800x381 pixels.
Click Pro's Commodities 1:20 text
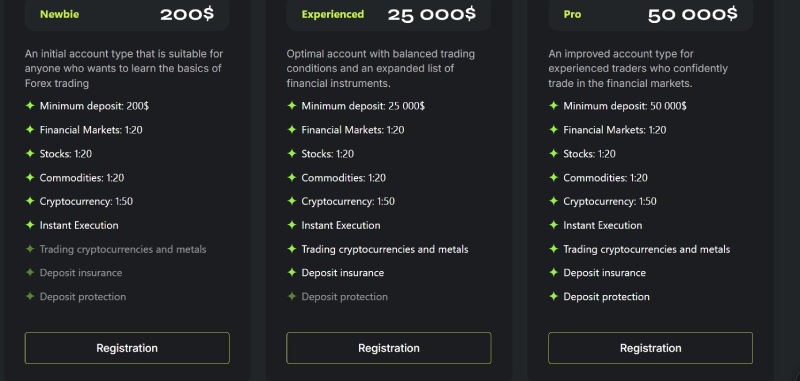click(x=605, y=178)
